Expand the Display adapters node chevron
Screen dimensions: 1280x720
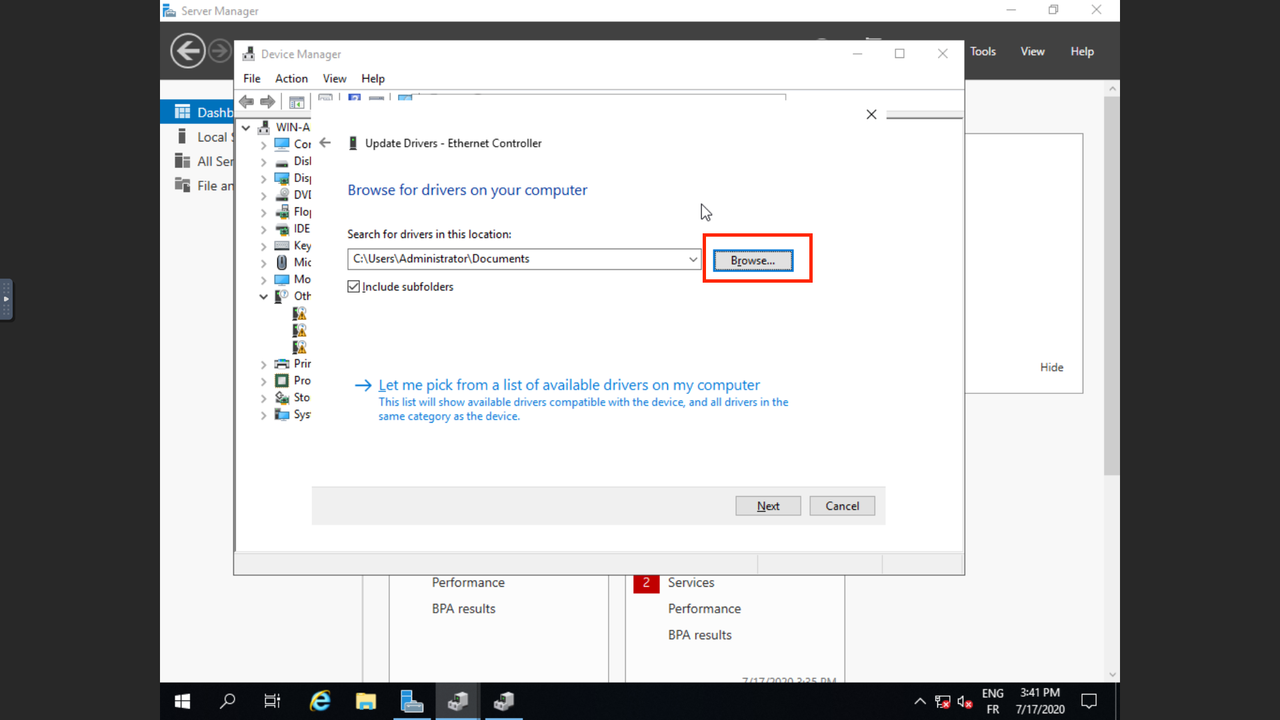(x=264, y=178)
